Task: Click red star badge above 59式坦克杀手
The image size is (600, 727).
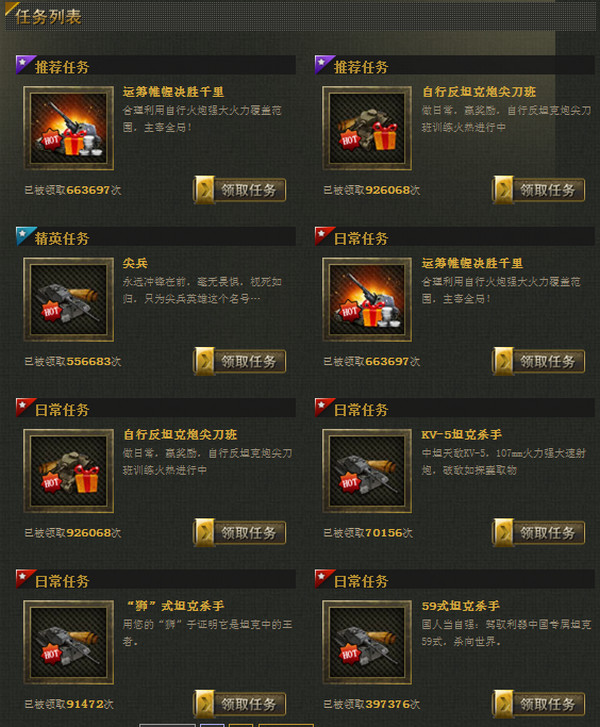Action: tap(324, 578)
